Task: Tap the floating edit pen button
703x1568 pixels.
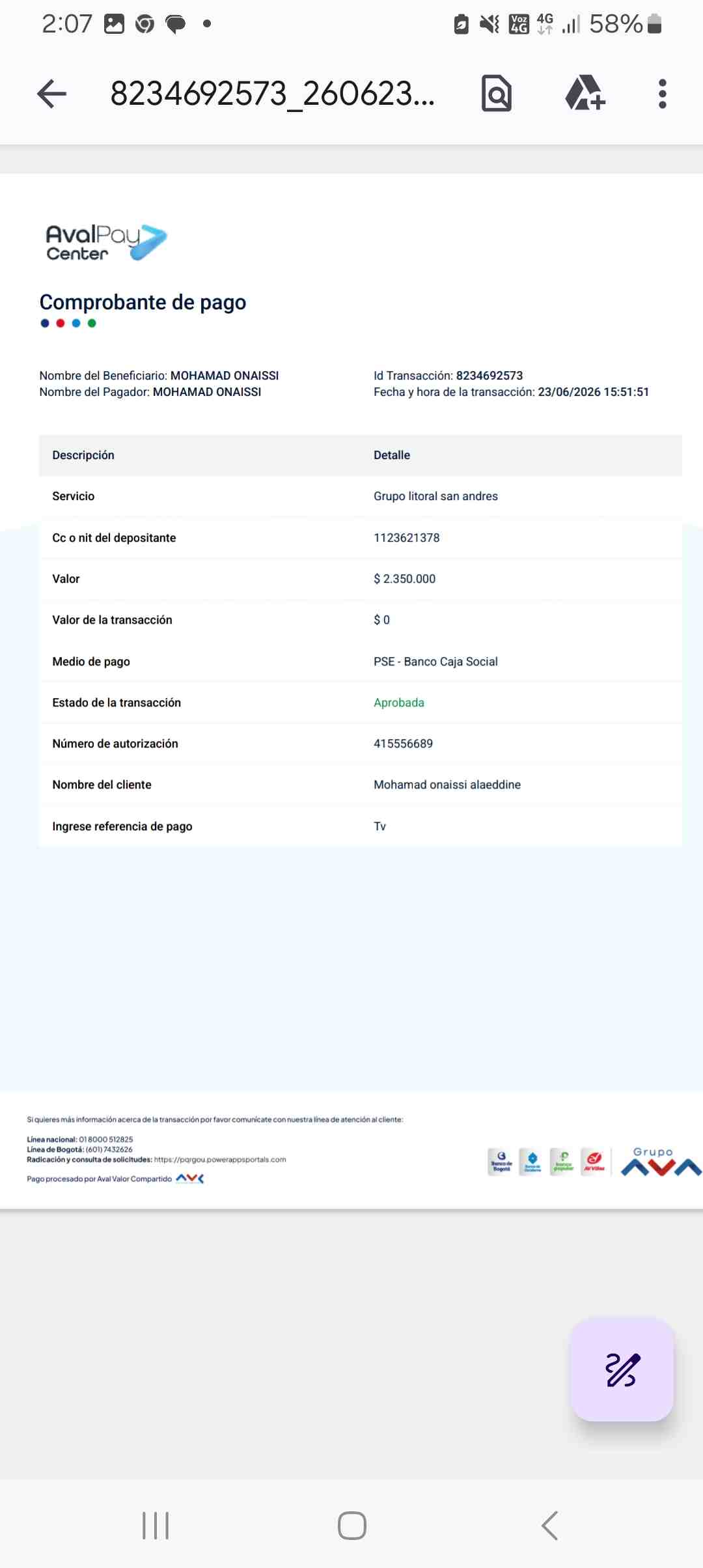Action: pos(622,1369)
